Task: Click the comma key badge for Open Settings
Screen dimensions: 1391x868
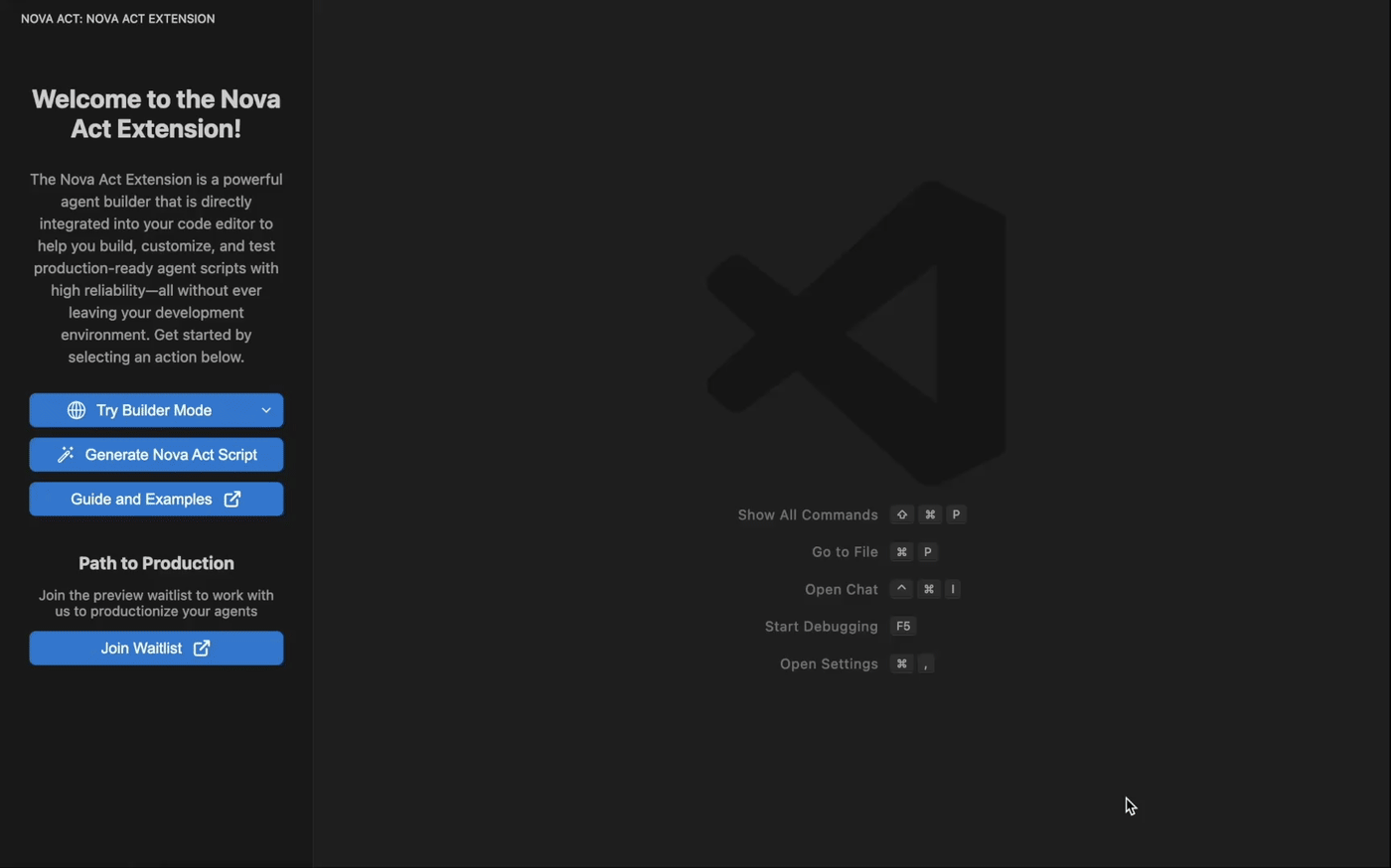Action: coord(925,663)
